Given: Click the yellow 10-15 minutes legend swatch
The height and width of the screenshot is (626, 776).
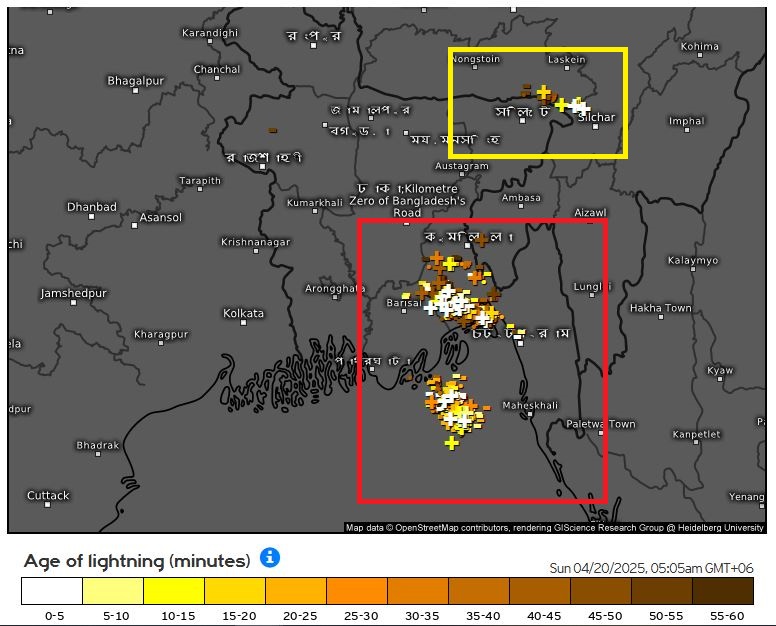Looking at the screenshot, I should point(174,591).
